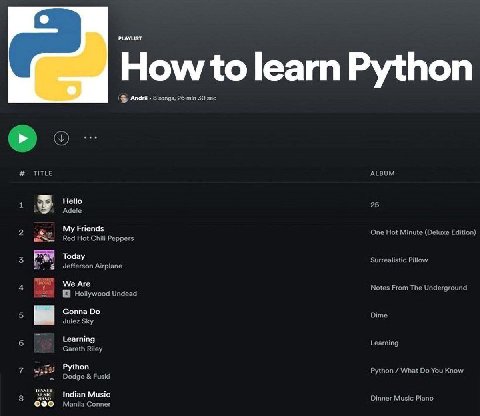Open album Python / What Do You Know
The height and width of the screenshot is (416, 480).
tap(417, 371)
